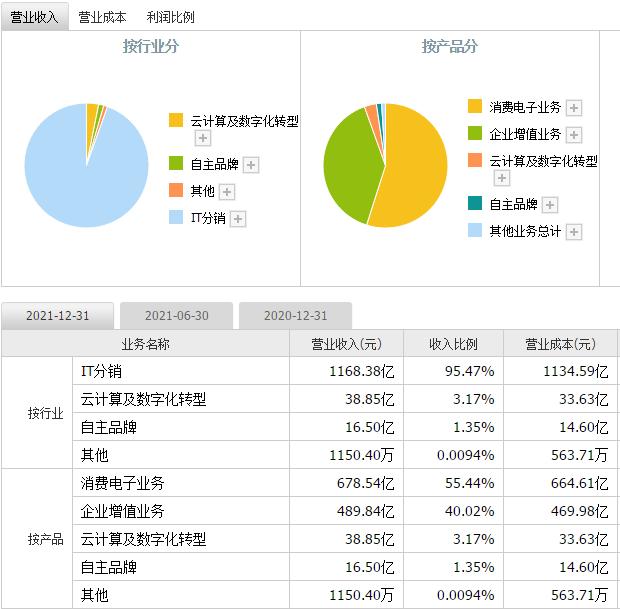This screenshot has height=609, width=620.
Task: Select the 2021-12-31 date tab
Action: pyautogui.click(x=57, y=316)
